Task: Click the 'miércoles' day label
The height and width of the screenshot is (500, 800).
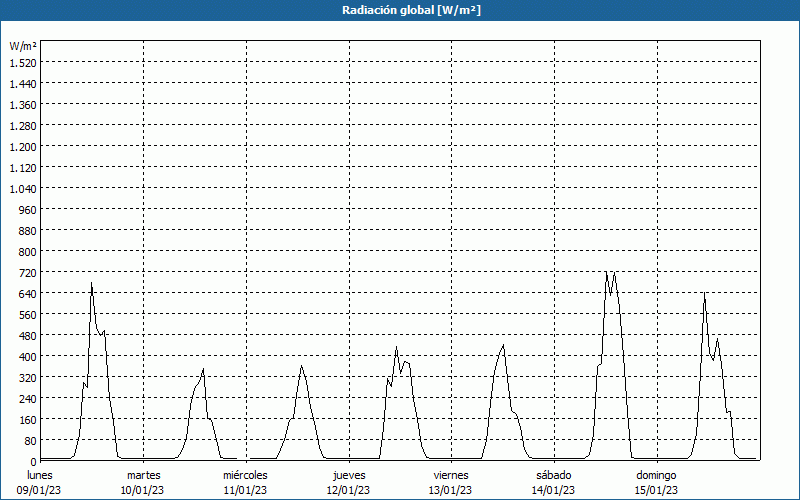Action: tap(245, 475)
